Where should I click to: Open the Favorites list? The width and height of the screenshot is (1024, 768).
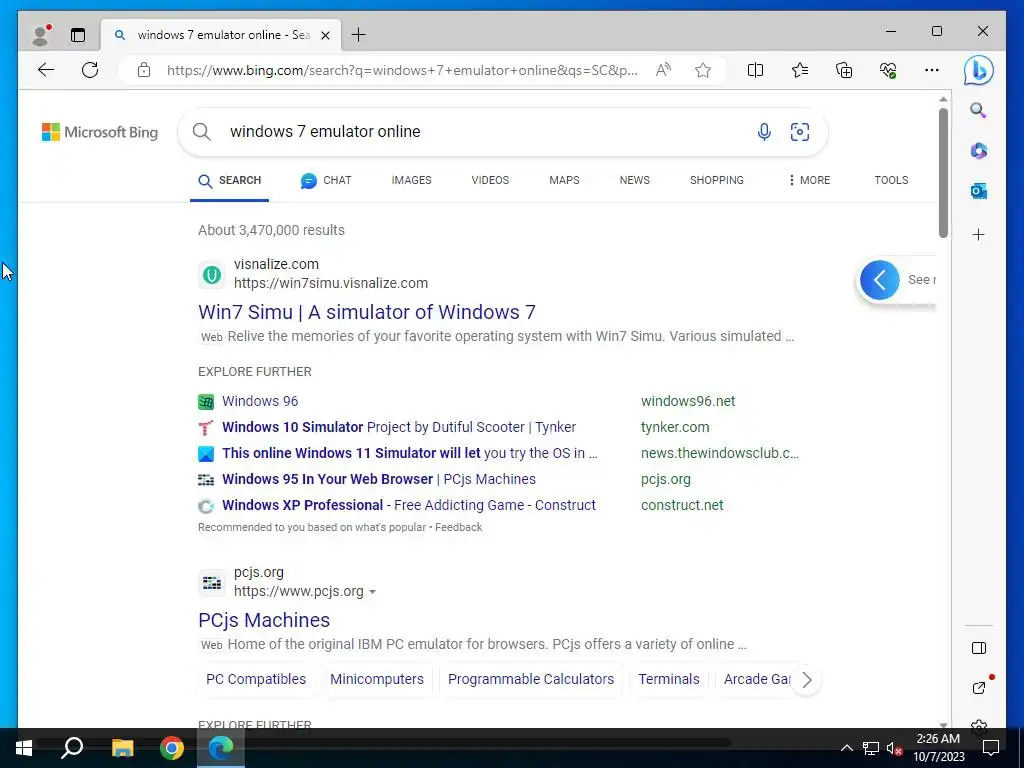click(x=799, y=70)
